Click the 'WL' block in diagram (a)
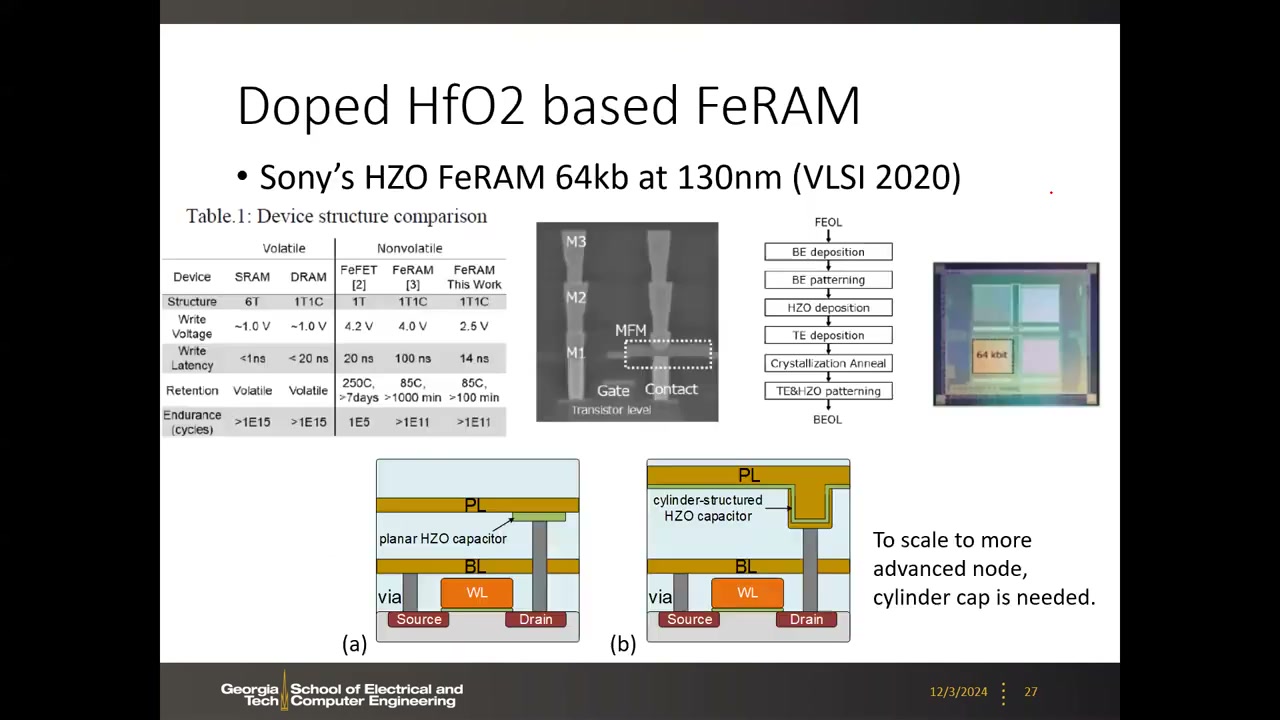Image resolution: width=1280 pixels, height=720 pixels. point(477,593)
